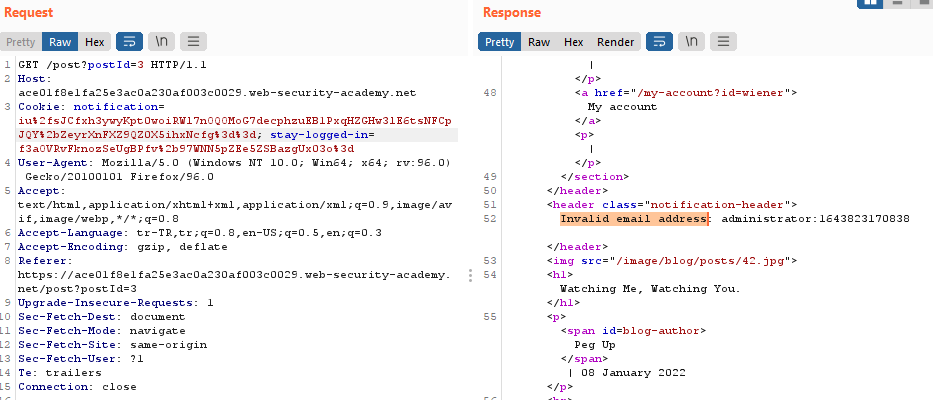Click the response line number 48
This screenshot has height=400, width=933.
tap(490, 93)
